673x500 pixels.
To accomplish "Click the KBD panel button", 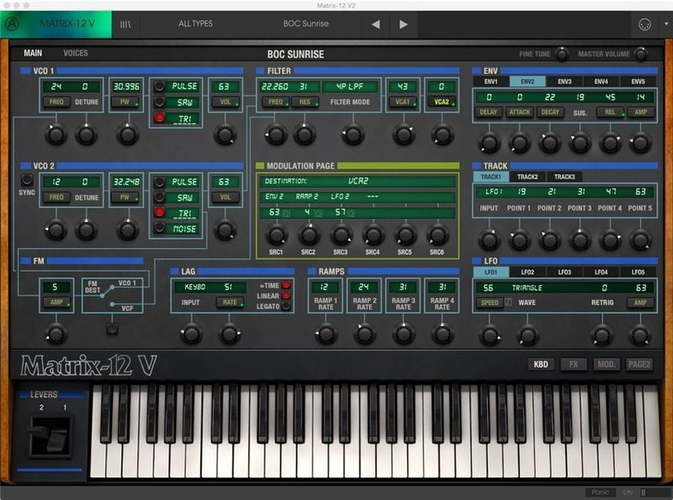I will pyautogui.click(x=541, y=364).
